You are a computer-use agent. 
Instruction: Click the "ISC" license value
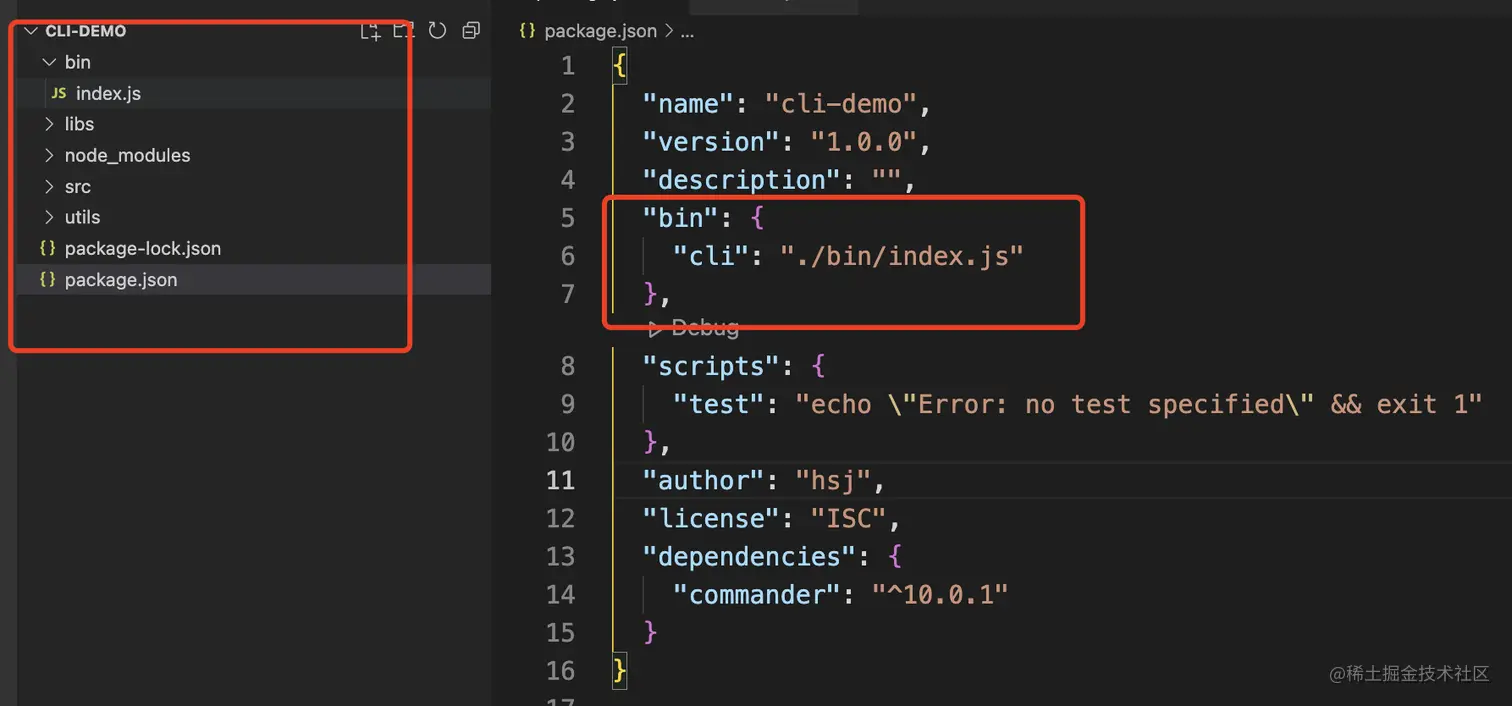pos(849,518)
